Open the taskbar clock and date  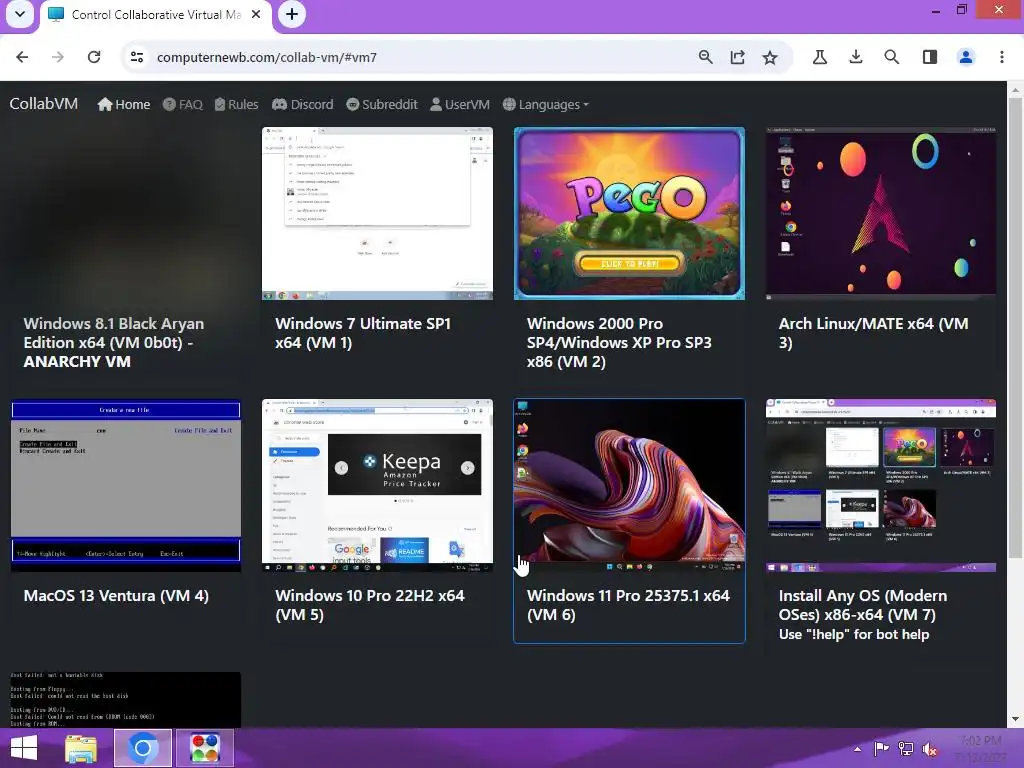point(982,749)
